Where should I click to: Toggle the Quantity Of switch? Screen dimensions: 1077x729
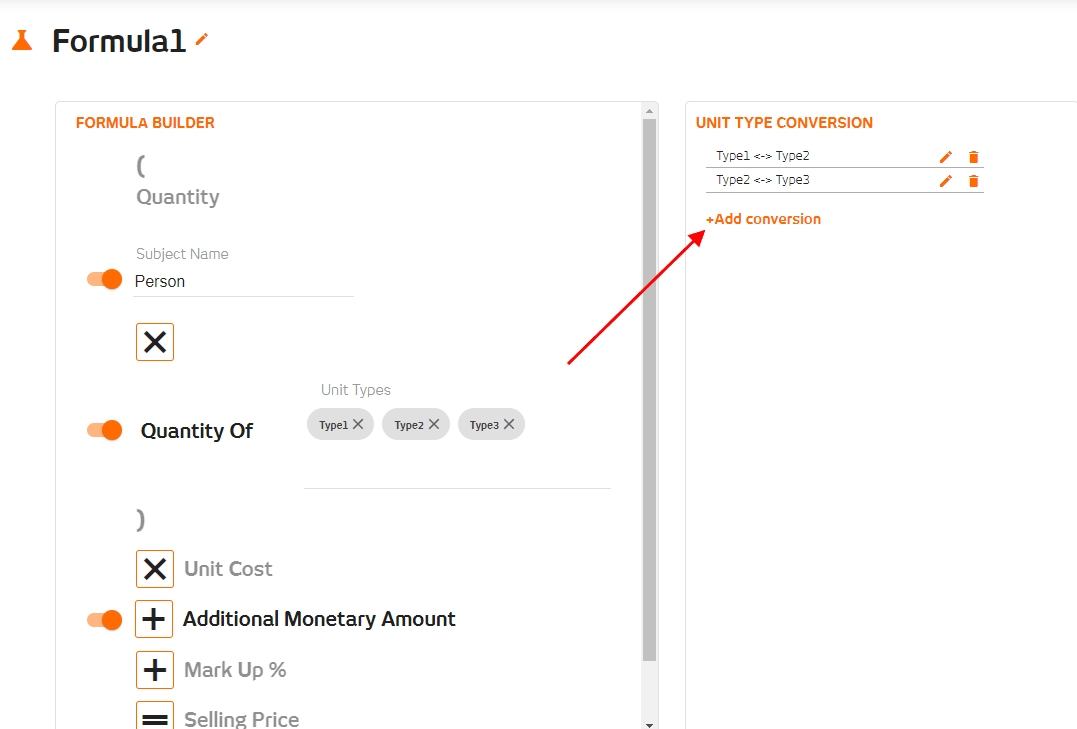104,430
